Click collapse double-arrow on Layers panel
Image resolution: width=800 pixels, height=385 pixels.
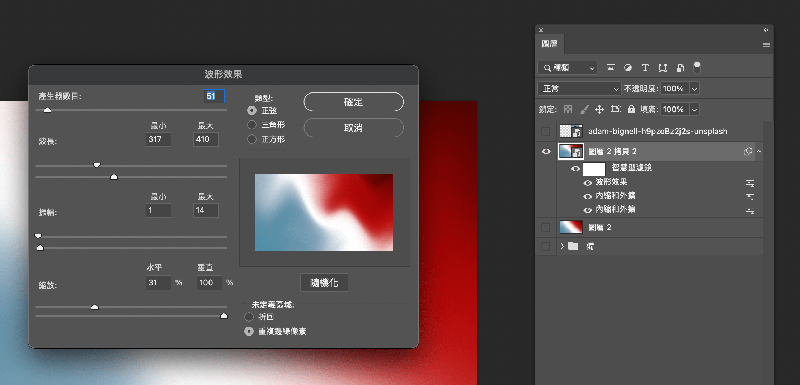(766, 30)
